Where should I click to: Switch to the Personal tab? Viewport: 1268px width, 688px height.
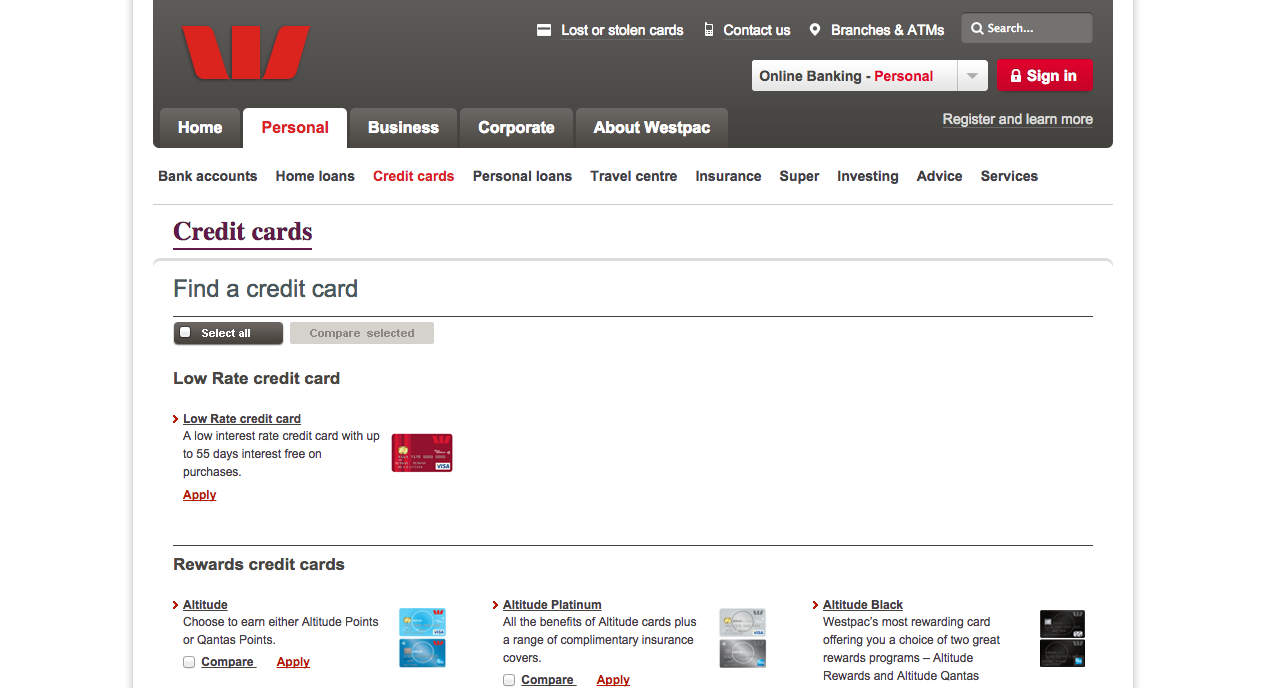click(x=295, y=128)
